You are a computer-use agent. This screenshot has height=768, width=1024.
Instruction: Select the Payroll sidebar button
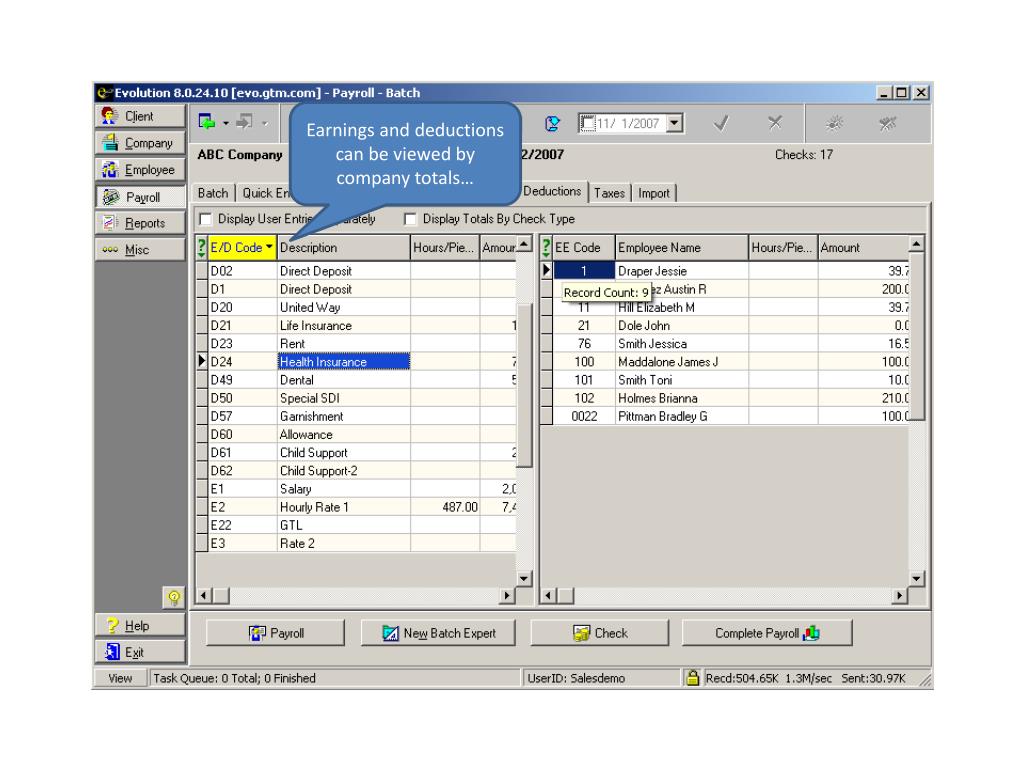140,197
